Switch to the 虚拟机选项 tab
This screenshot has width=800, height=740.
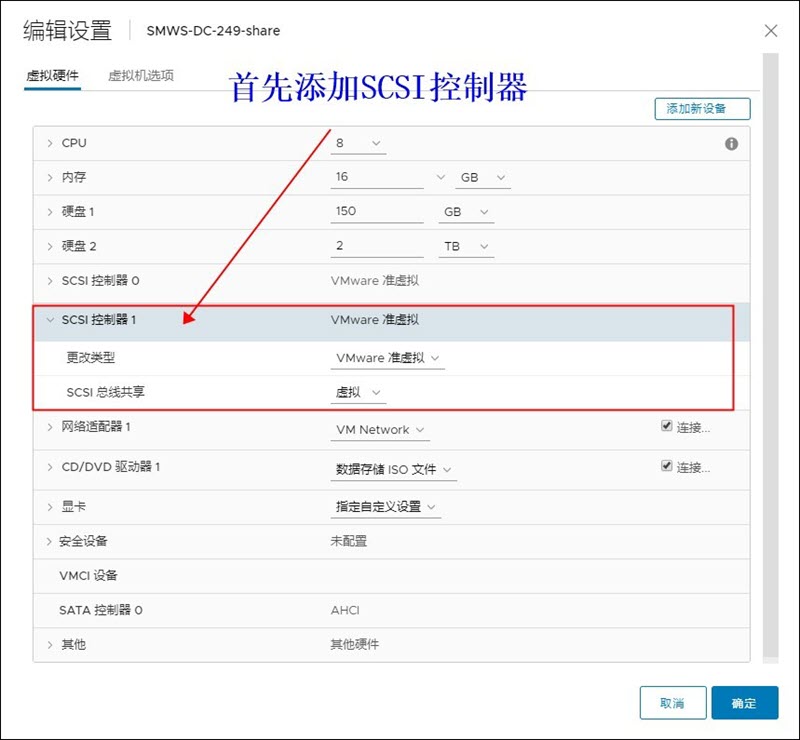141,76
